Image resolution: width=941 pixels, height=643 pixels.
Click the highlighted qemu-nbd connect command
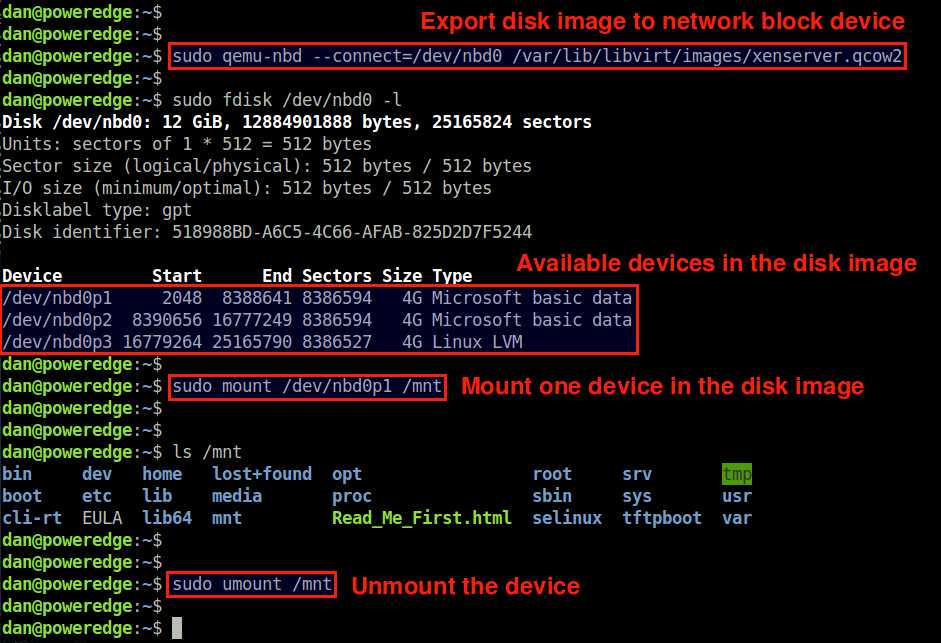(537, 56)
